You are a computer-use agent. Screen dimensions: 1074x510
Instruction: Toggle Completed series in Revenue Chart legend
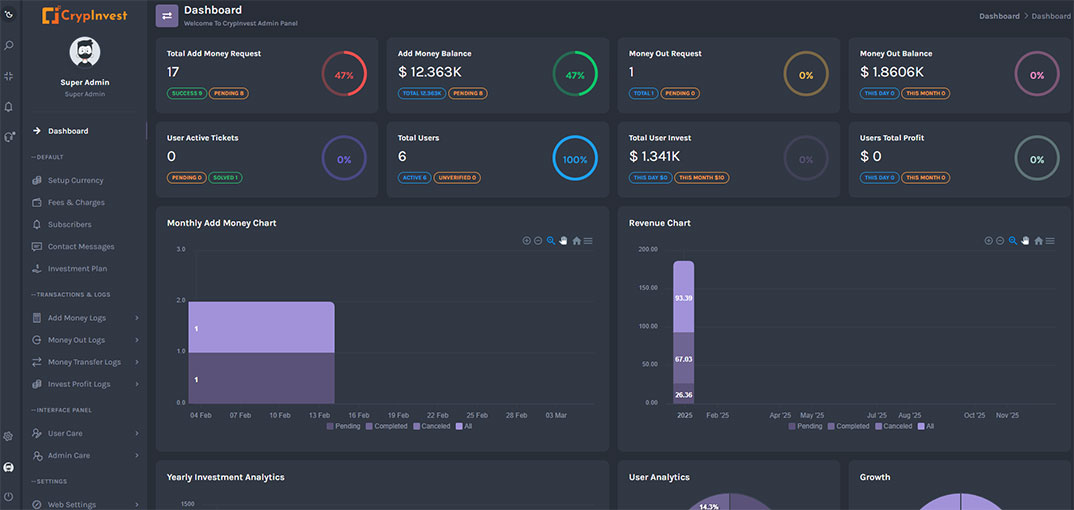(x=848, y=426)
